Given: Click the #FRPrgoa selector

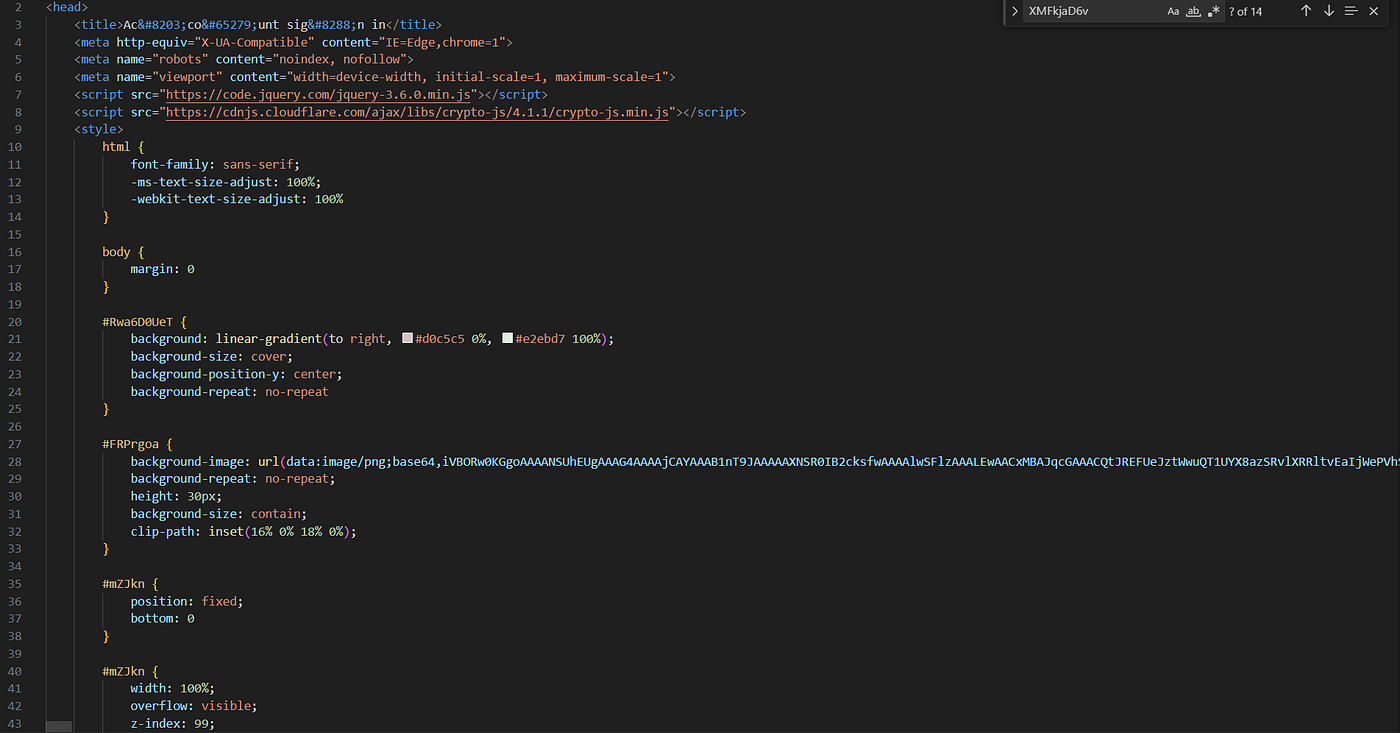Looking at the screenshot, I should pyautogui.click(x=130, y=444).
